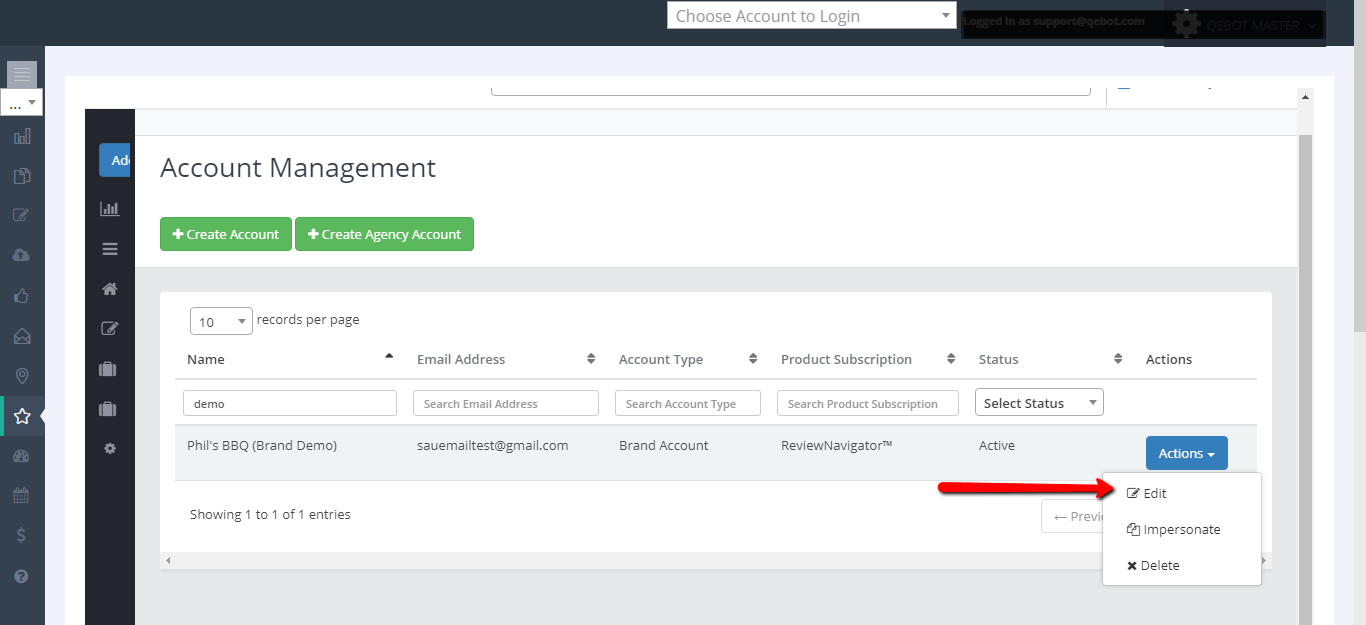The image size is (1366, 625).
Task: Open the Select Status filter dropdown
Action: [x=1039, y=403]
